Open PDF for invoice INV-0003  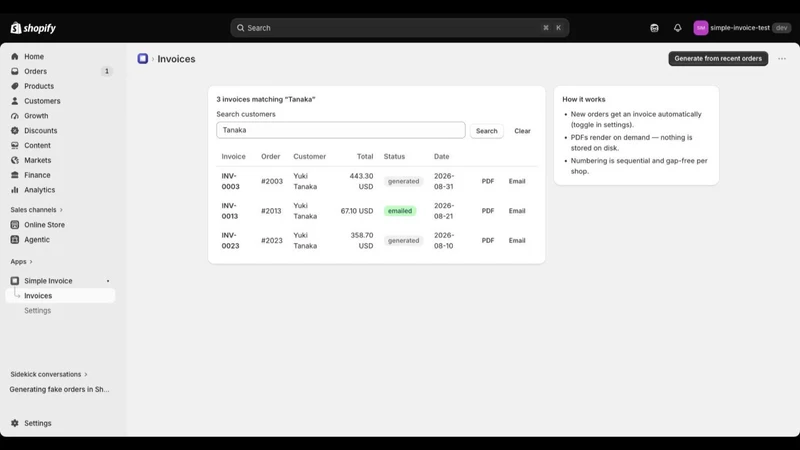(488, 181)
